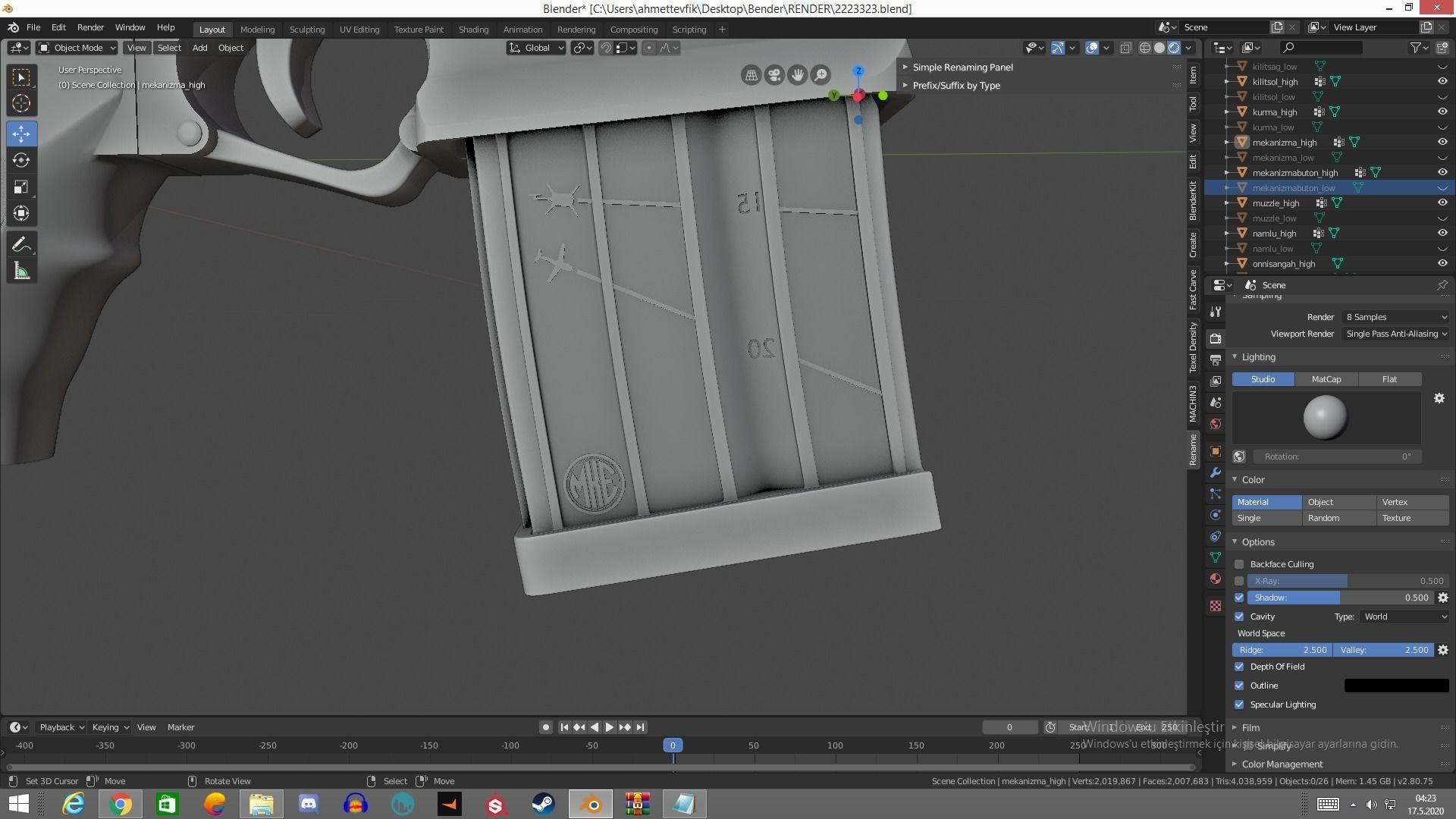1456x819 pixels.
Task: Disable the Shadow checkbox
Action: tap(1239, 598)
